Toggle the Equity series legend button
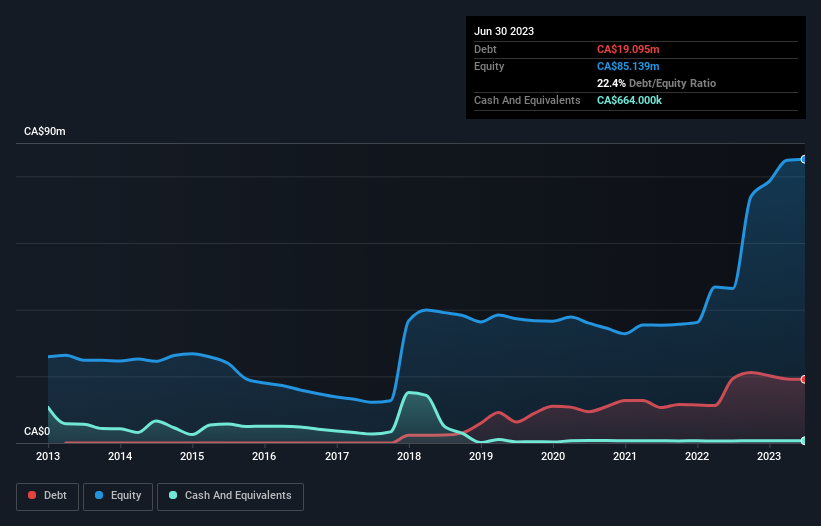 [x=118, y=496]
